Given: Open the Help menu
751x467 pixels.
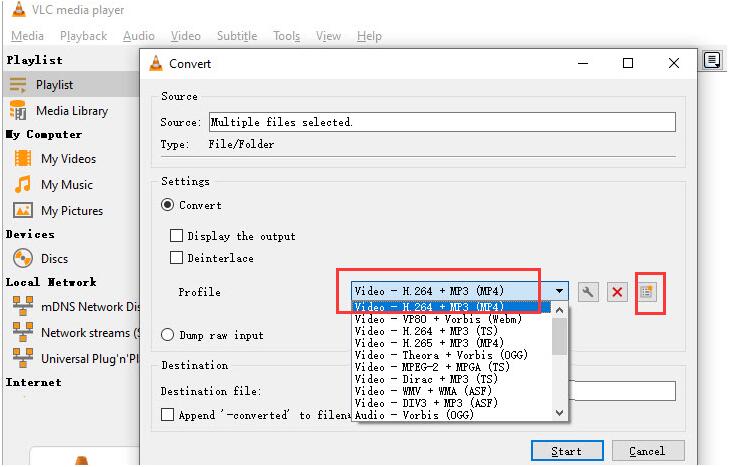Looking at the screenshot, I should (369, 36).
